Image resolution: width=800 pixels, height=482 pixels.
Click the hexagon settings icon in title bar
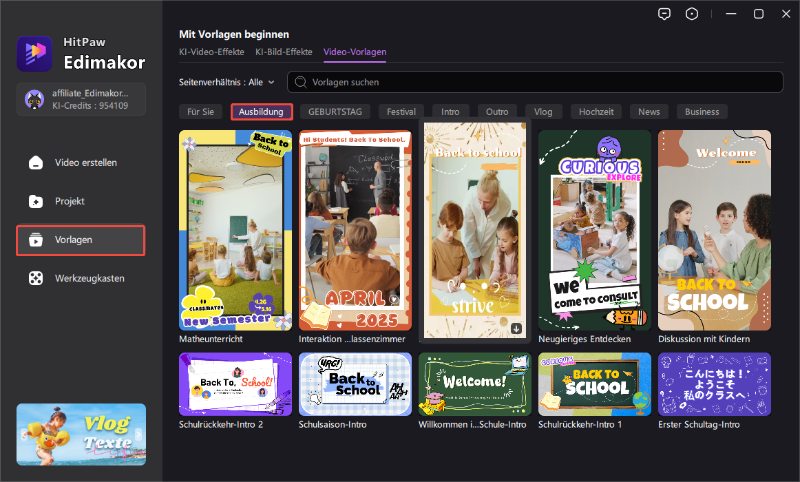click(691, 14)
